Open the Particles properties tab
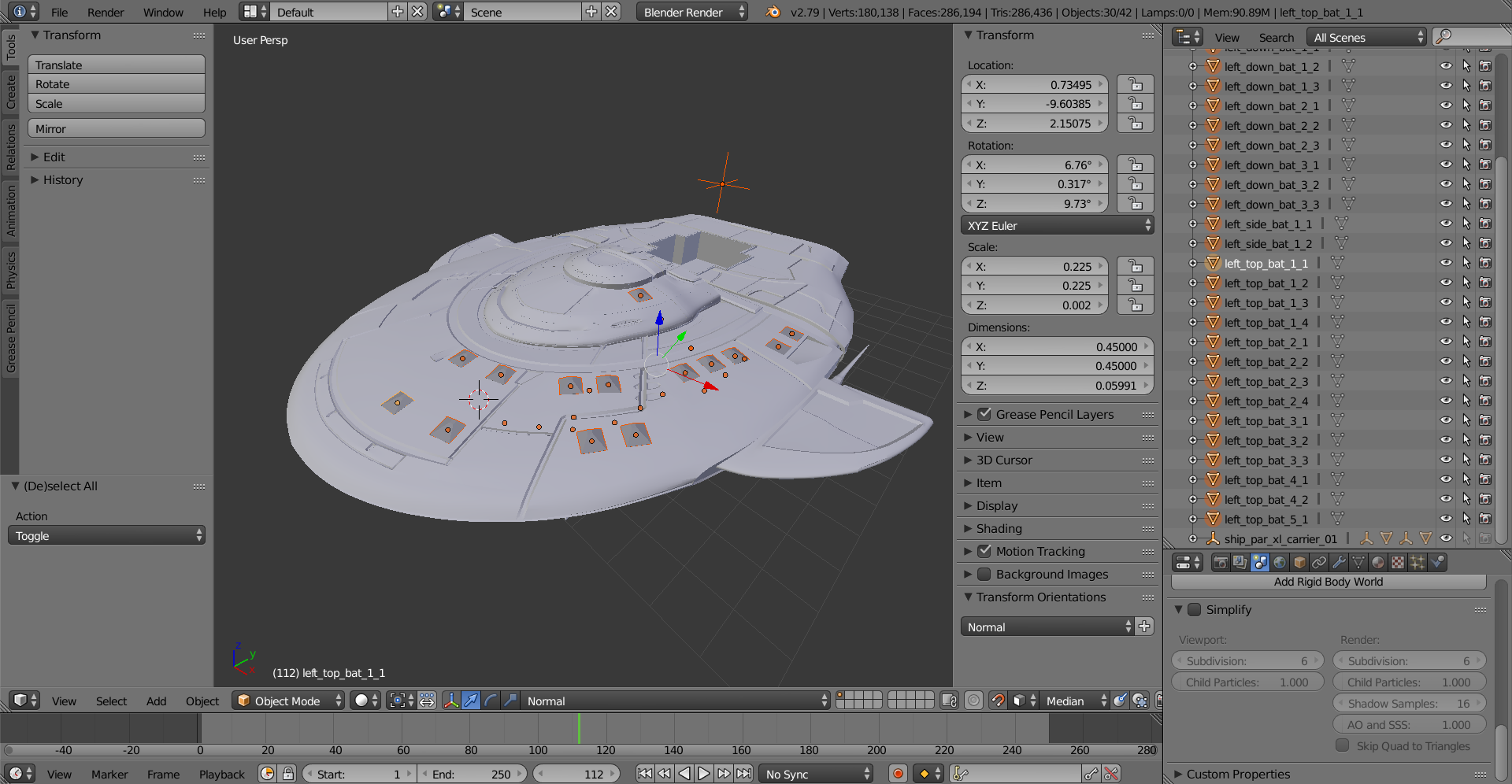The image size is (1512, 784). pyautogui.click(x=1417, y=562)
